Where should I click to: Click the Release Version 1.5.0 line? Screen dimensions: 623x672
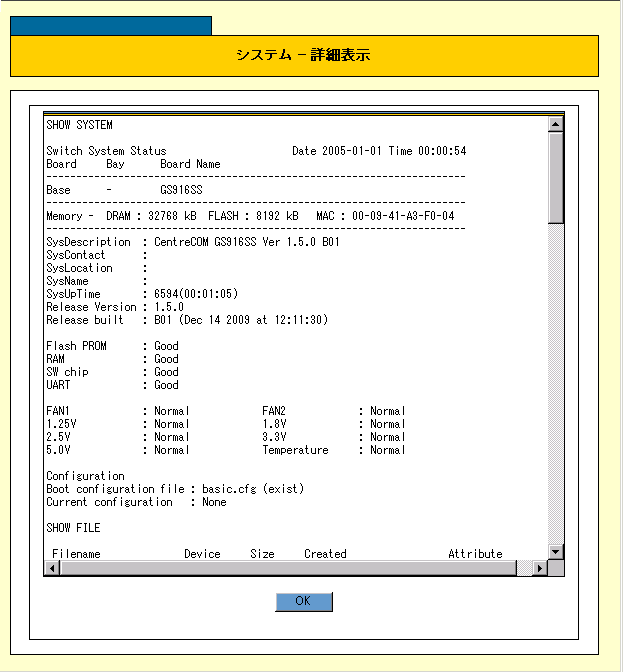point(115,307)
